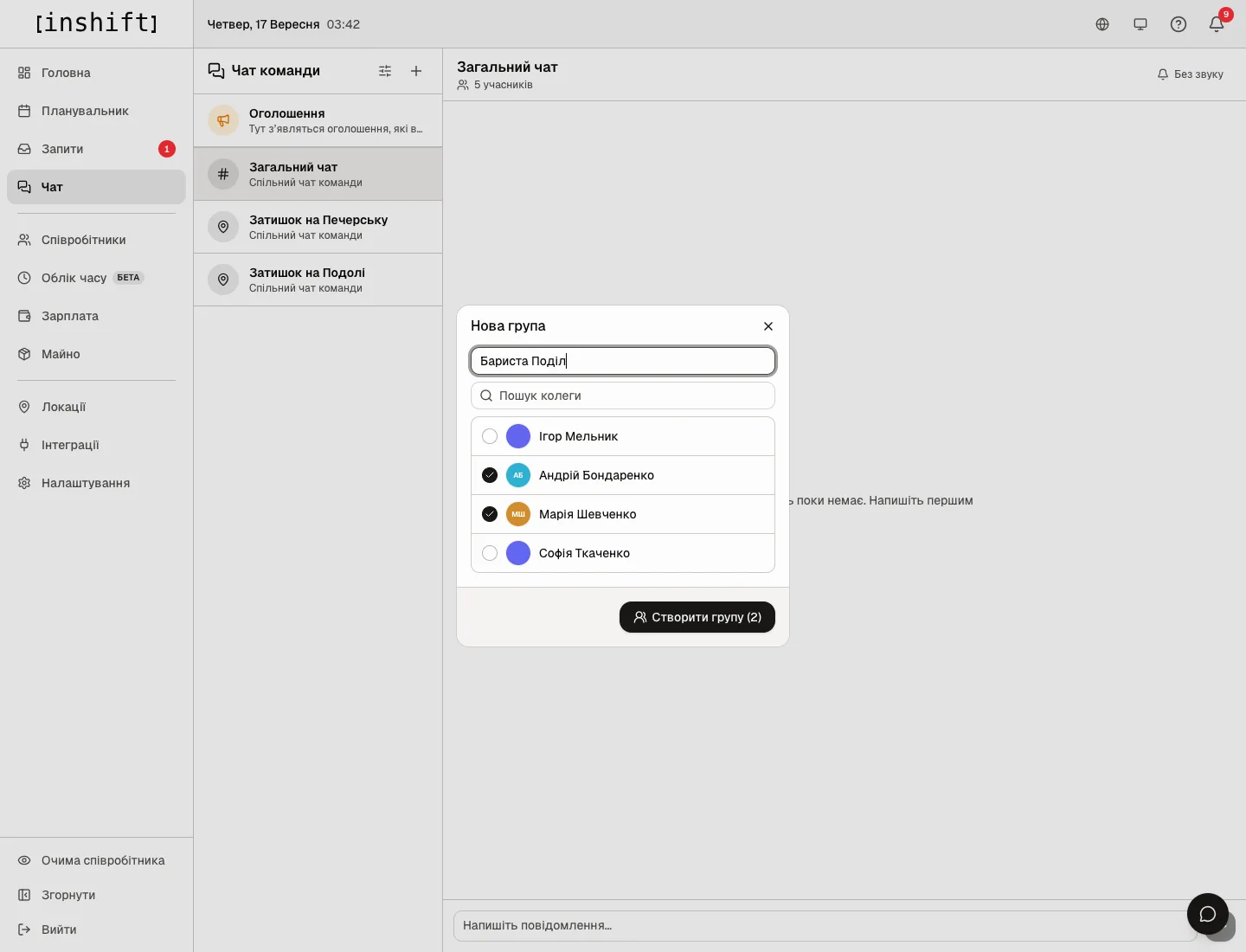The height and width of the screenshot is (952, 1246).
Task: Open Головна in sidebar
Action: pyautogui.click(x=96, y=73)
